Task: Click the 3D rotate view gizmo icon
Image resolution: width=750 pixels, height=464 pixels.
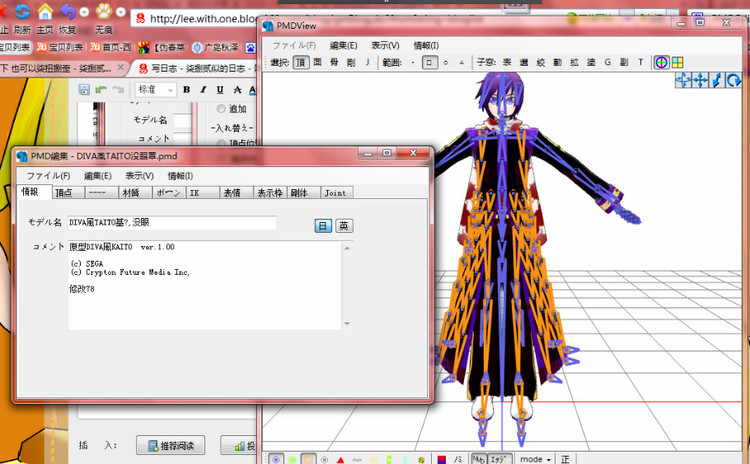Action: click(x=683, y=80)
